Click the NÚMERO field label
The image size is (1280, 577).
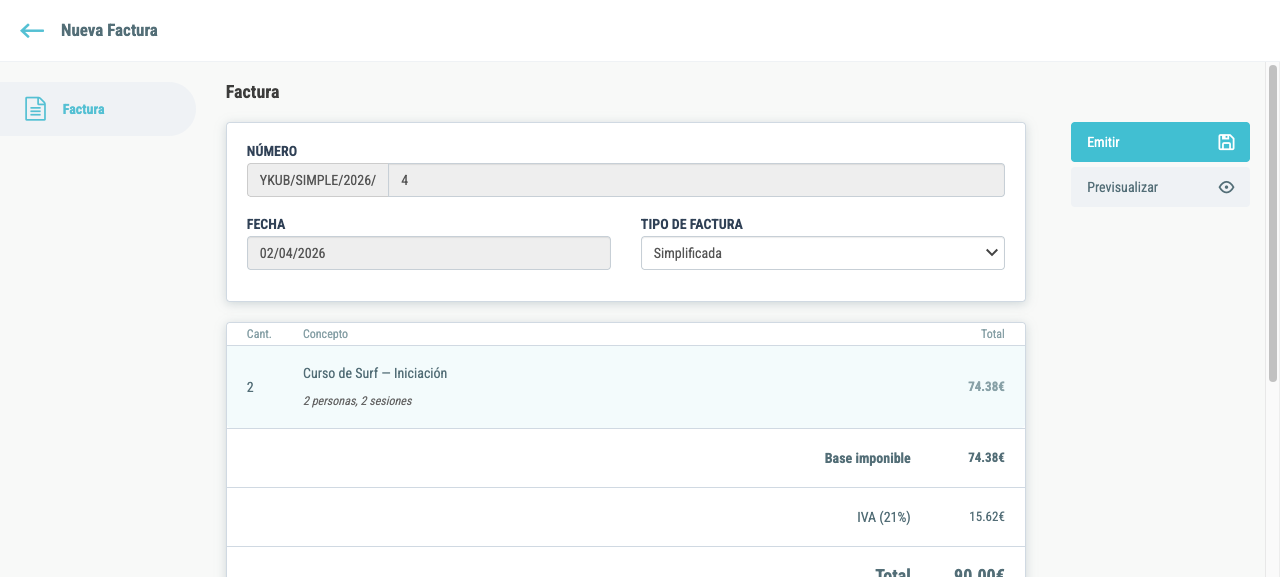[272, 151]
